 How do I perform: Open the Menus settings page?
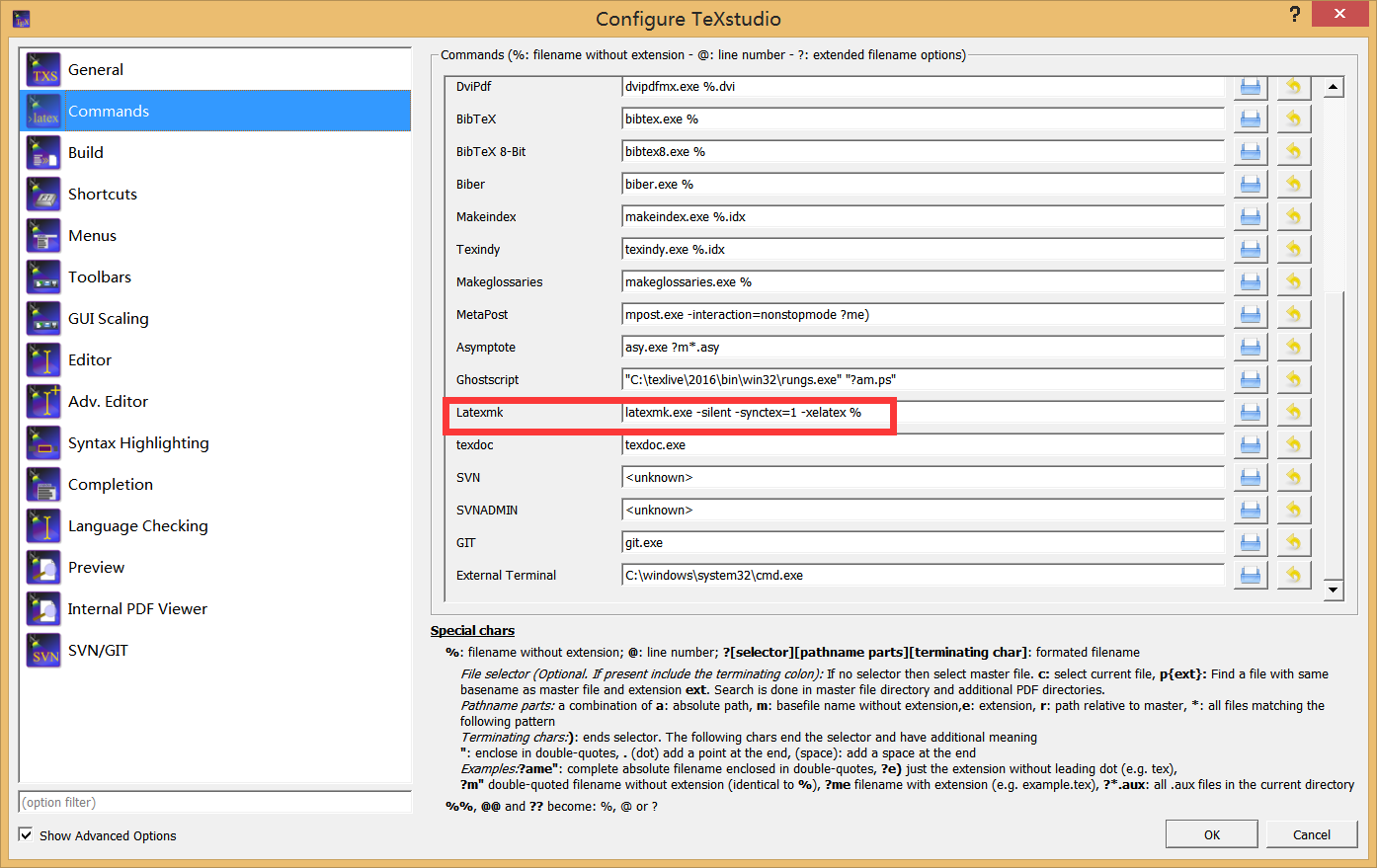point(215,236)
